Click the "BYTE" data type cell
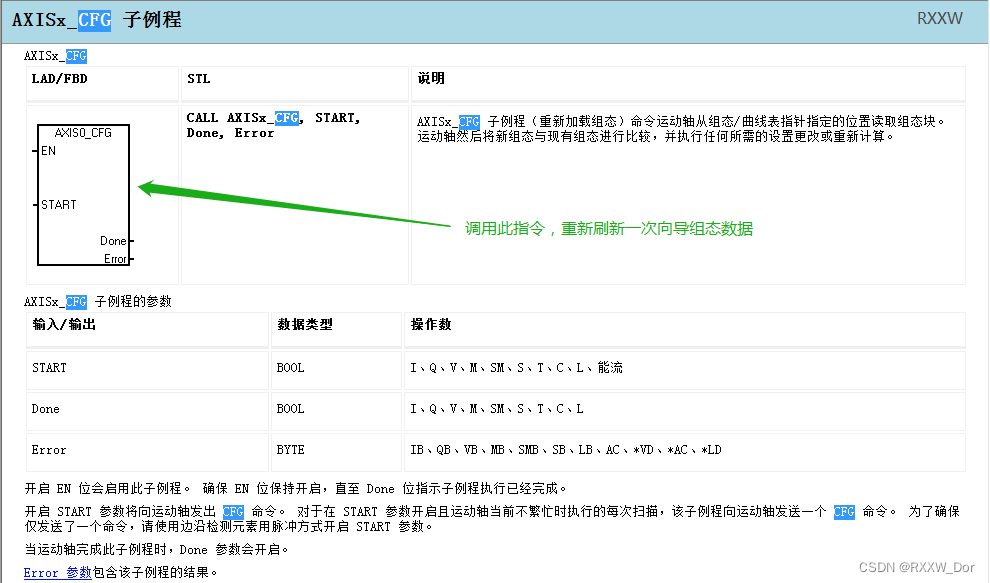Screen dimensions: 990x583 [x=290, y=450]
